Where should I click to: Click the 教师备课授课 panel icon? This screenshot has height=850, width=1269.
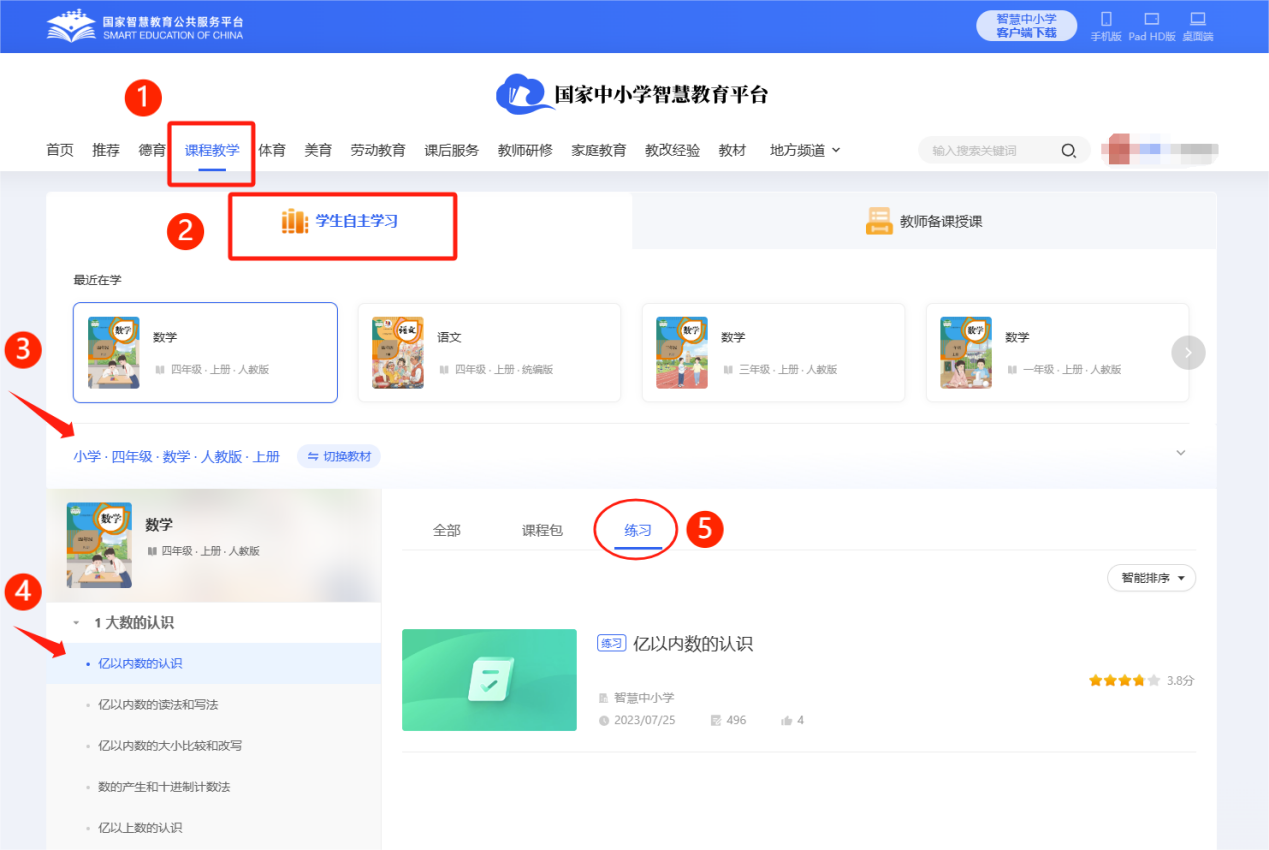[880, 221]
